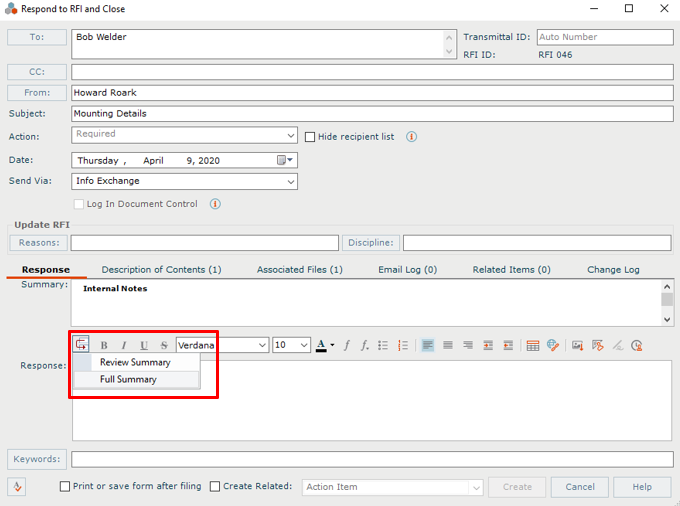Open the Action dropdown
This screenshot has width=680, height=506.
(291, 136)
